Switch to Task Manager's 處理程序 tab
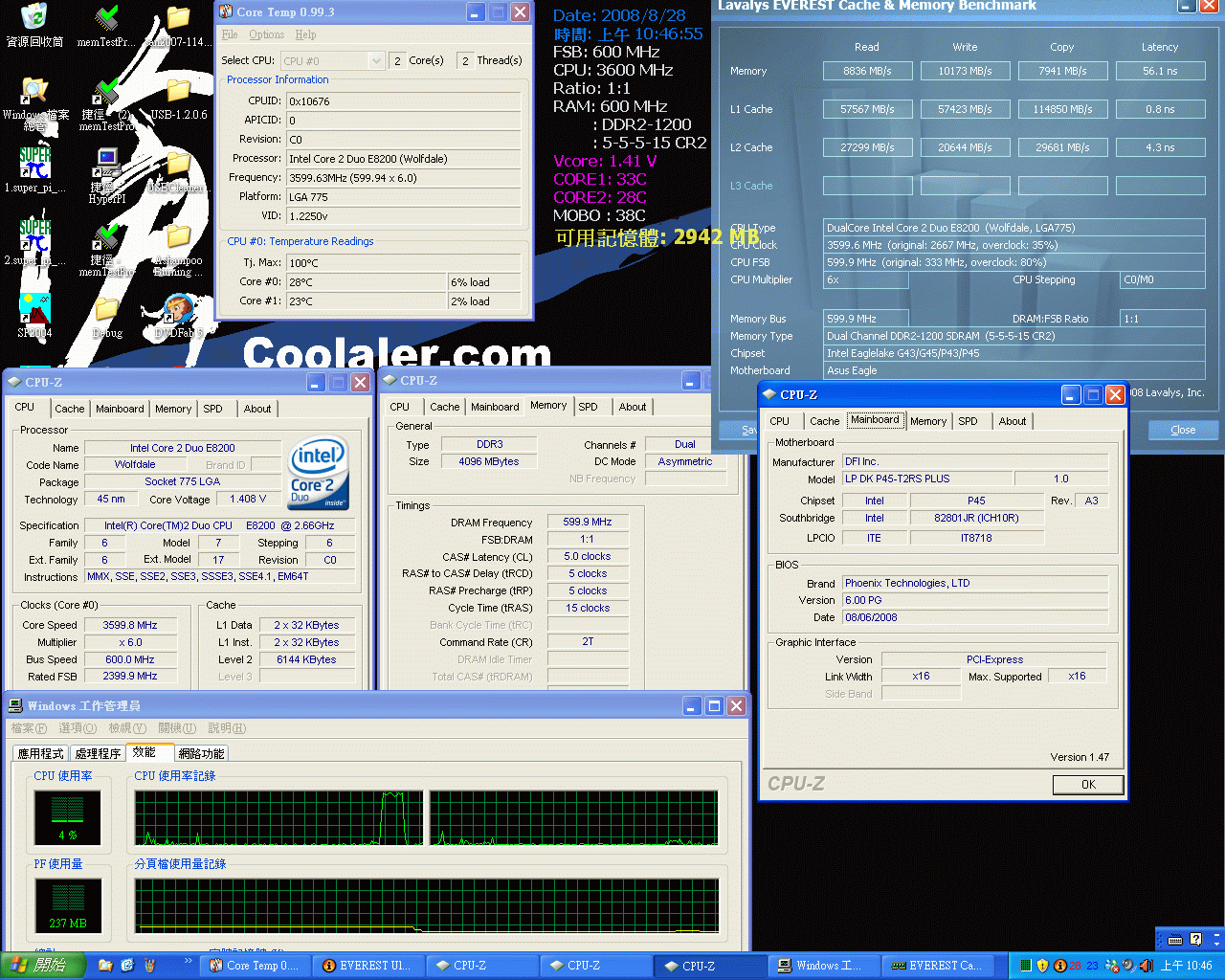 click(x=98, y=753)
